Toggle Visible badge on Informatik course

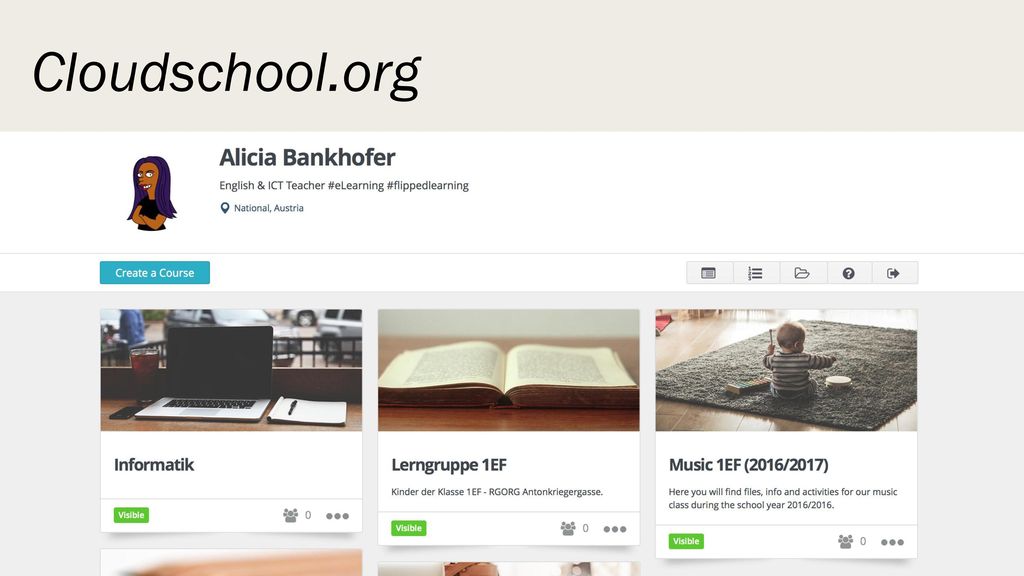click(x=131, y=515)
